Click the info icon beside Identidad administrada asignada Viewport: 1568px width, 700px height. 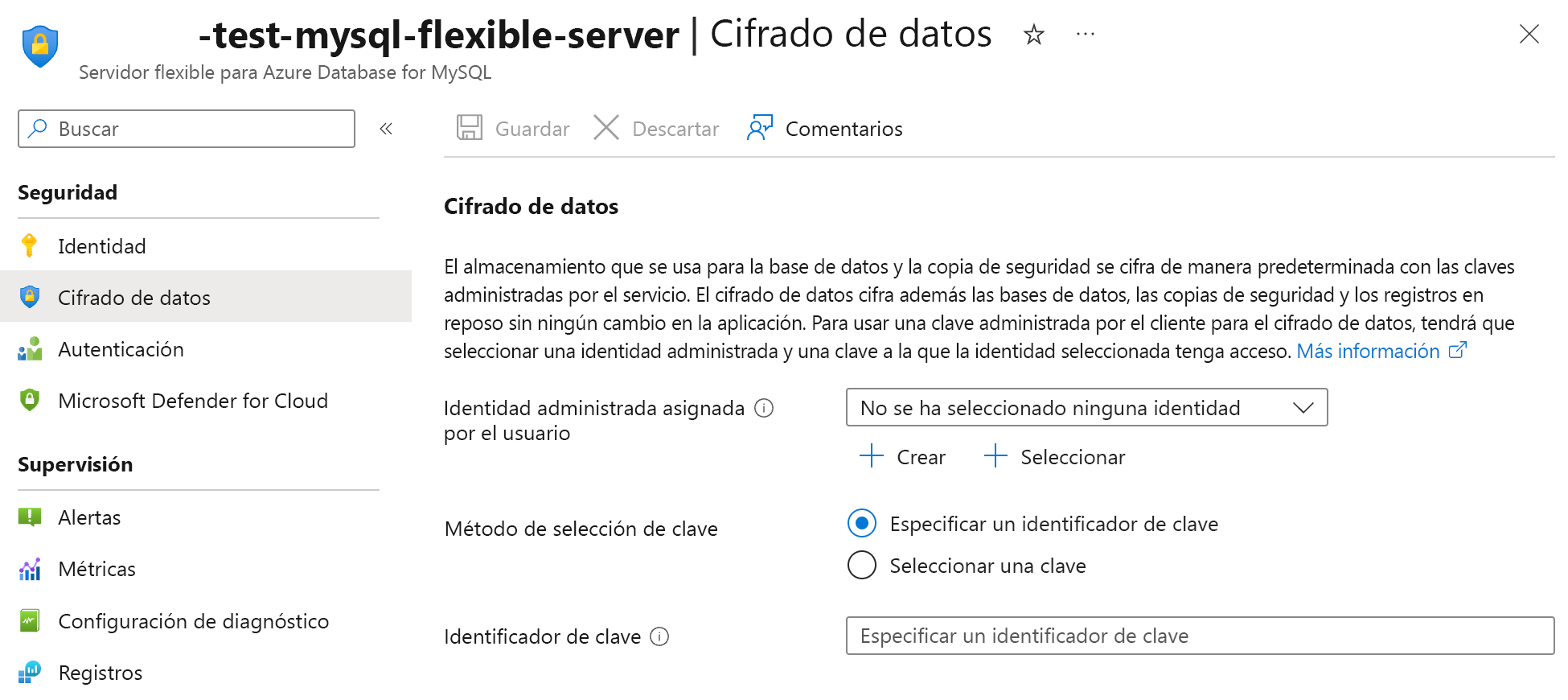(x=764, y=408)
